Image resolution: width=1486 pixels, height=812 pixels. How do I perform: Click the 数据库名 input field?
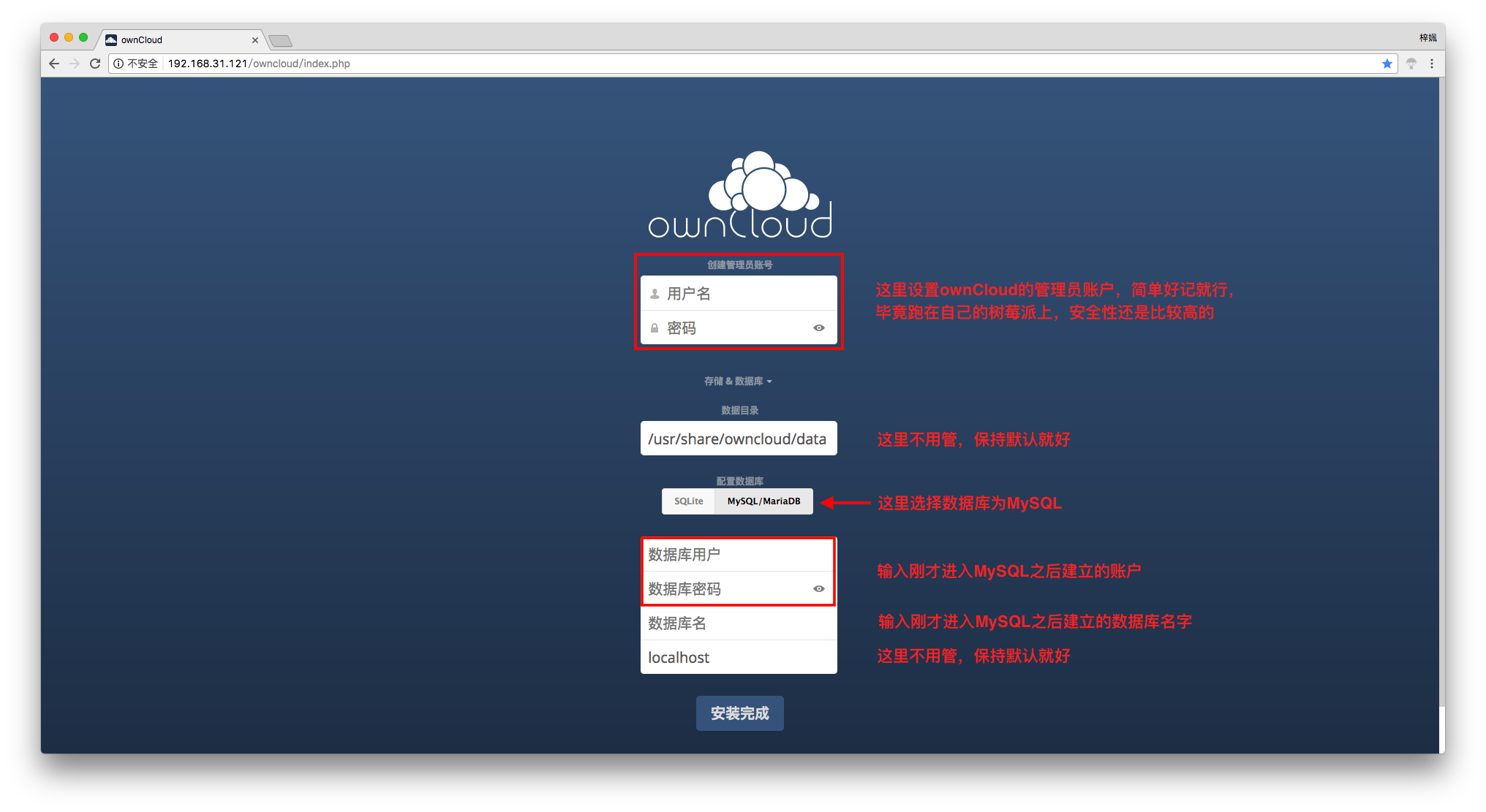pos(739,623)
